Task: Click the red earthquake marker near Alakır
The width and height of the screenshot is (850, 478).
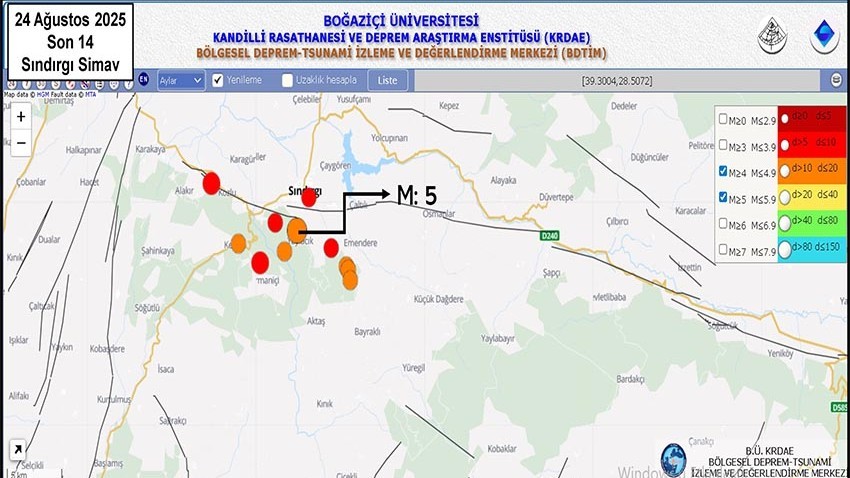Action: (x=211, y=183)
